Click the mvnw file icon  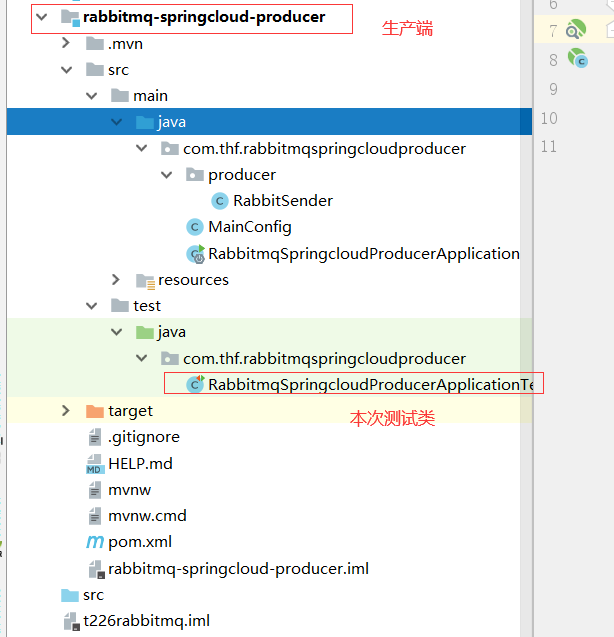[x=95, y=490]
